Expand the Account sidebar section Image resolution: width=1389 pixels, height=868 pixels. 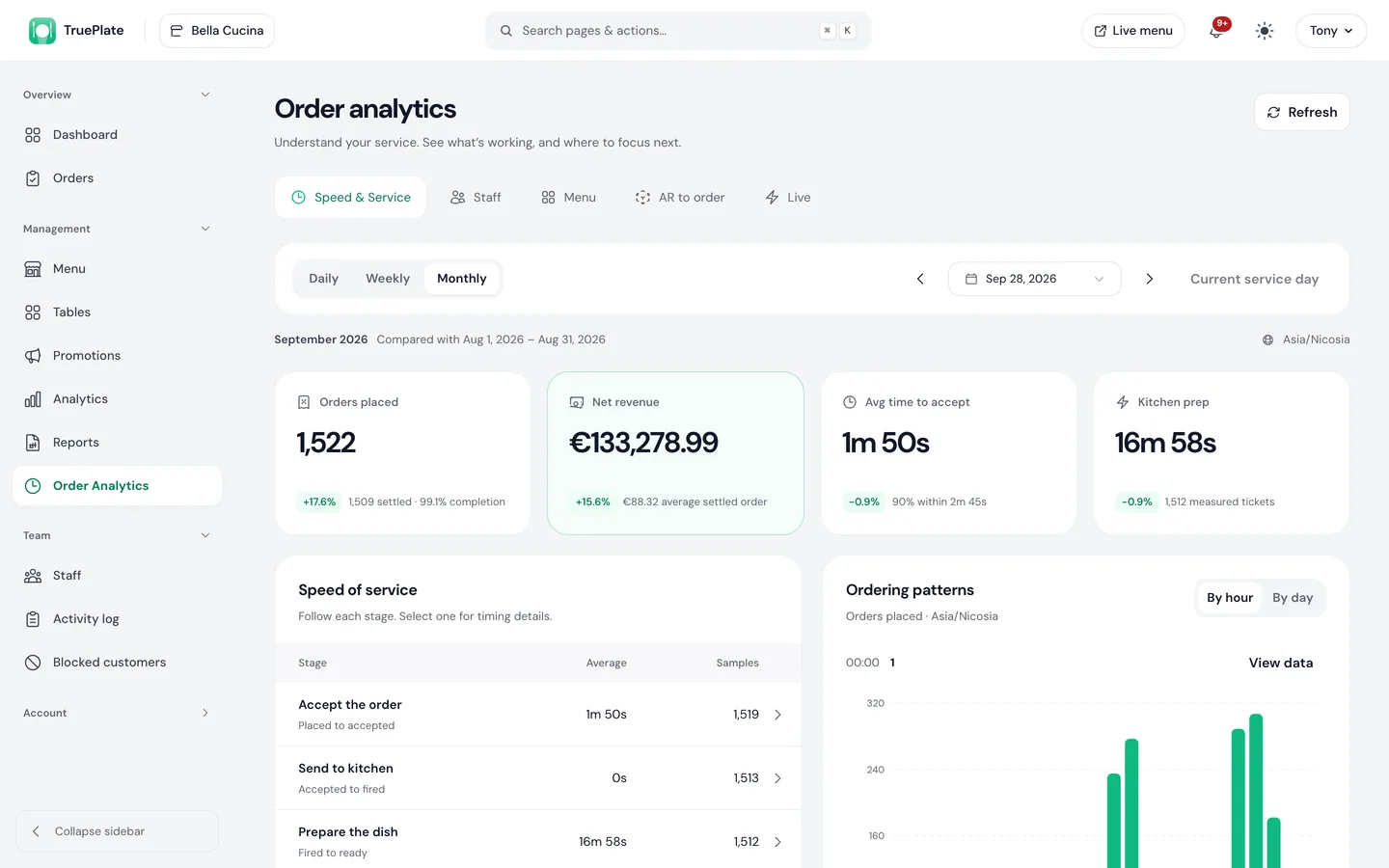click(x=204, y=713)
